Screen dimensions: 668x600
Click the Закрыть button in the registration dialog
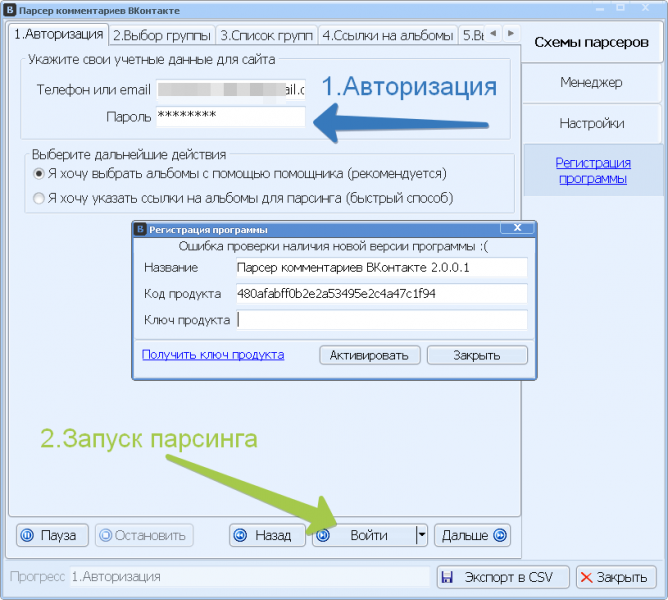(477, 355)
